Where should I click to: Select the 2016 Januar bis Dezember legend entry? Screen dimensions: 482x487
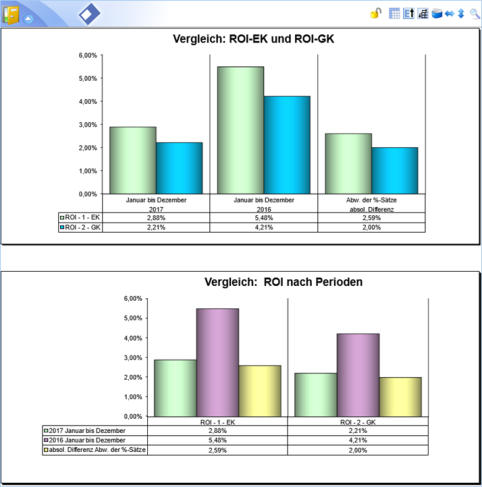[x=85, y=440]
